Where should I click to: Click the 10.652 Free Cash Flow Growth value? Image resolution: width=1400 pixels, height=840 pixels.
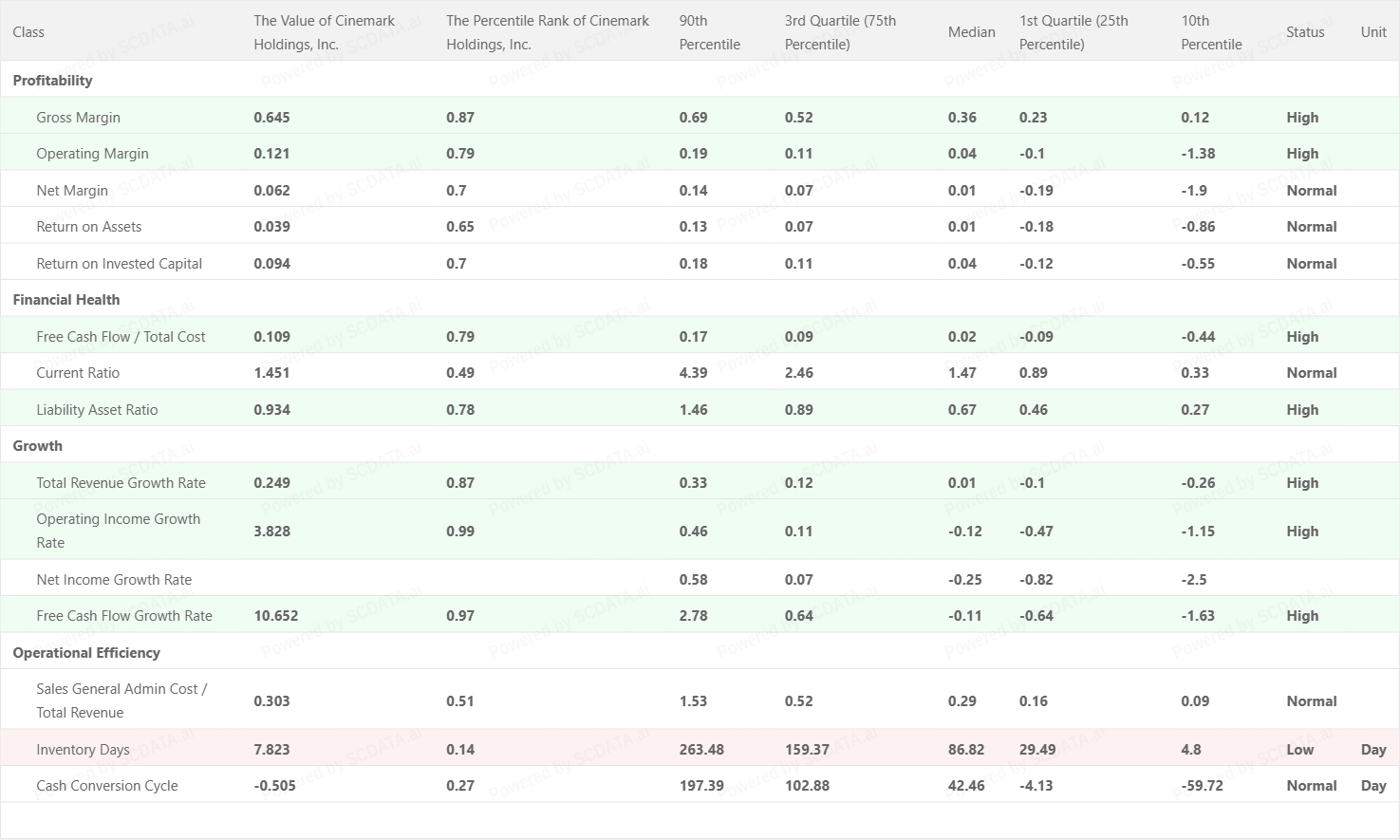pyautogui.click(x=276, y=616)
